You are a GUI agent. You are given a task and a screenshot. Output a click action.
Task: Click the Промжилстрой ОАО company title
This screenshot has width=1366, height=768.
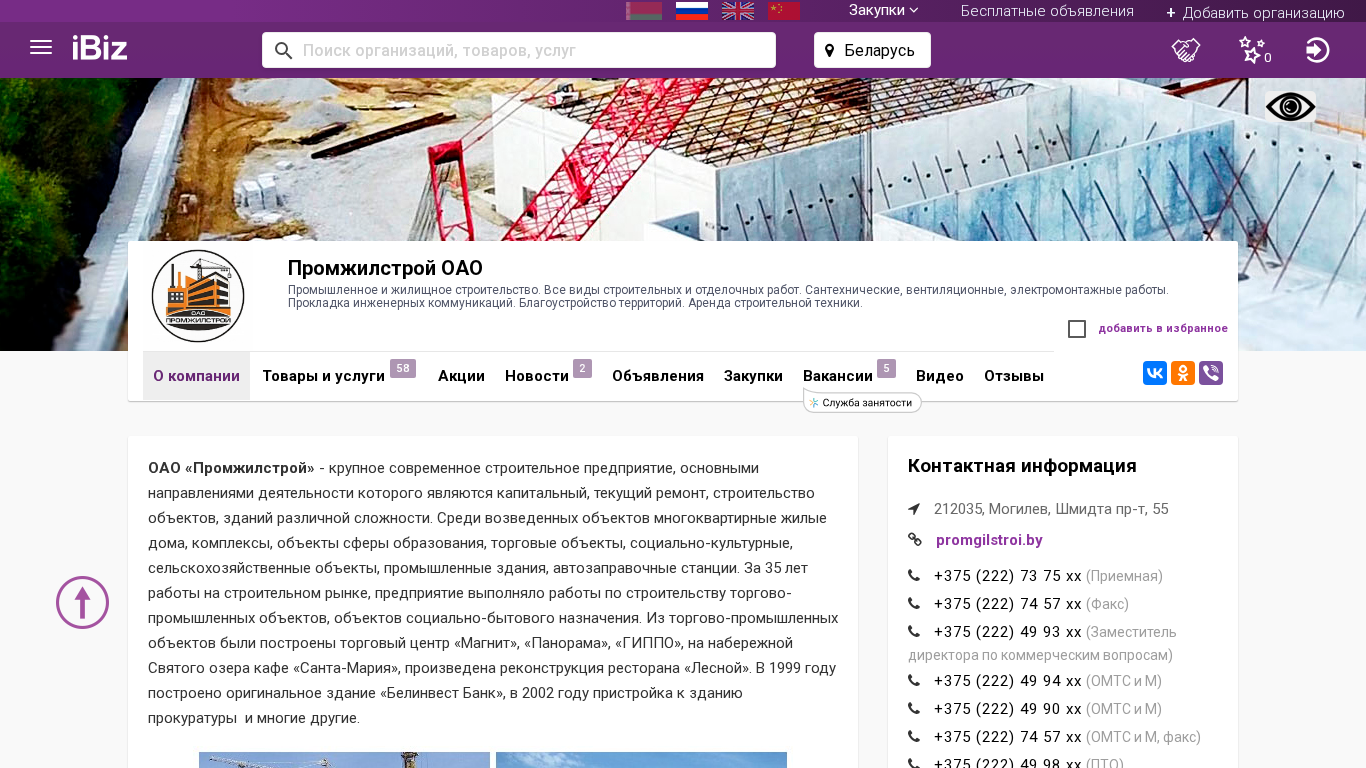tap(385, 268)
